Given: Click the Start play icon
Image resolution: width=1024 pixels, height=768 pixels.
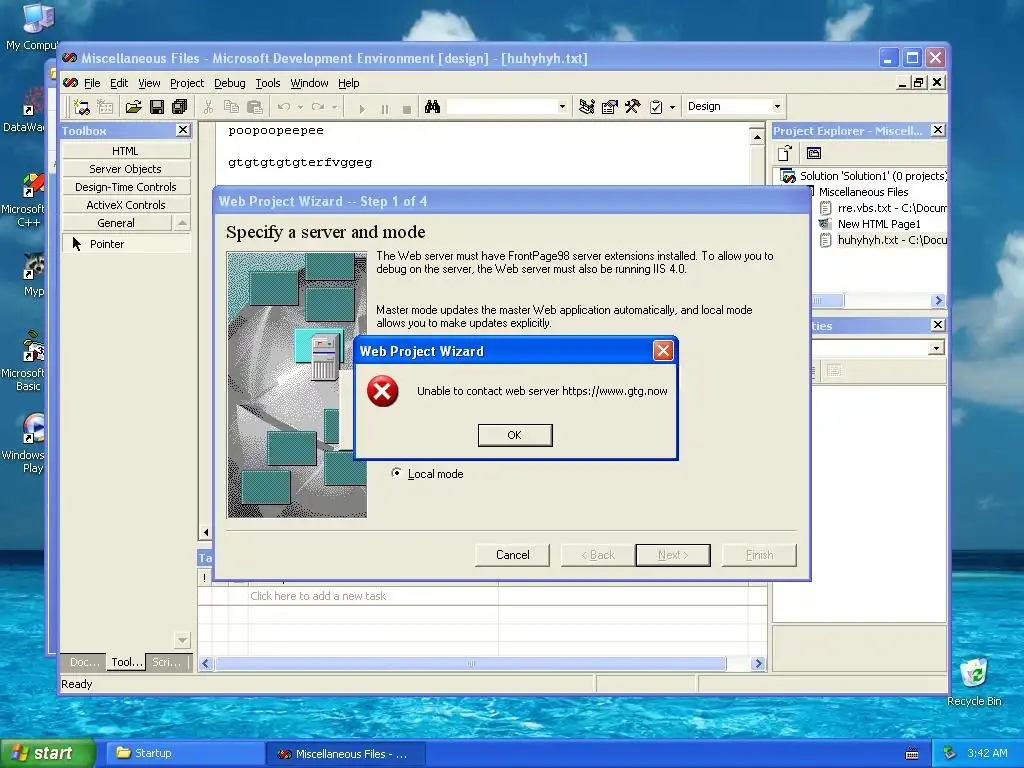Looking at the screenshot, I should tap(362, 108).
